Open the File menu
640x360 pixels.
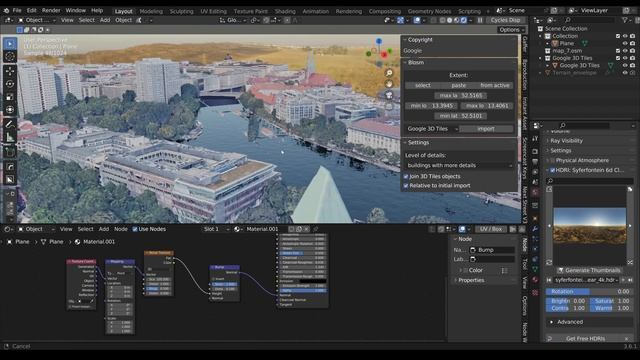[x=17, y=10]
